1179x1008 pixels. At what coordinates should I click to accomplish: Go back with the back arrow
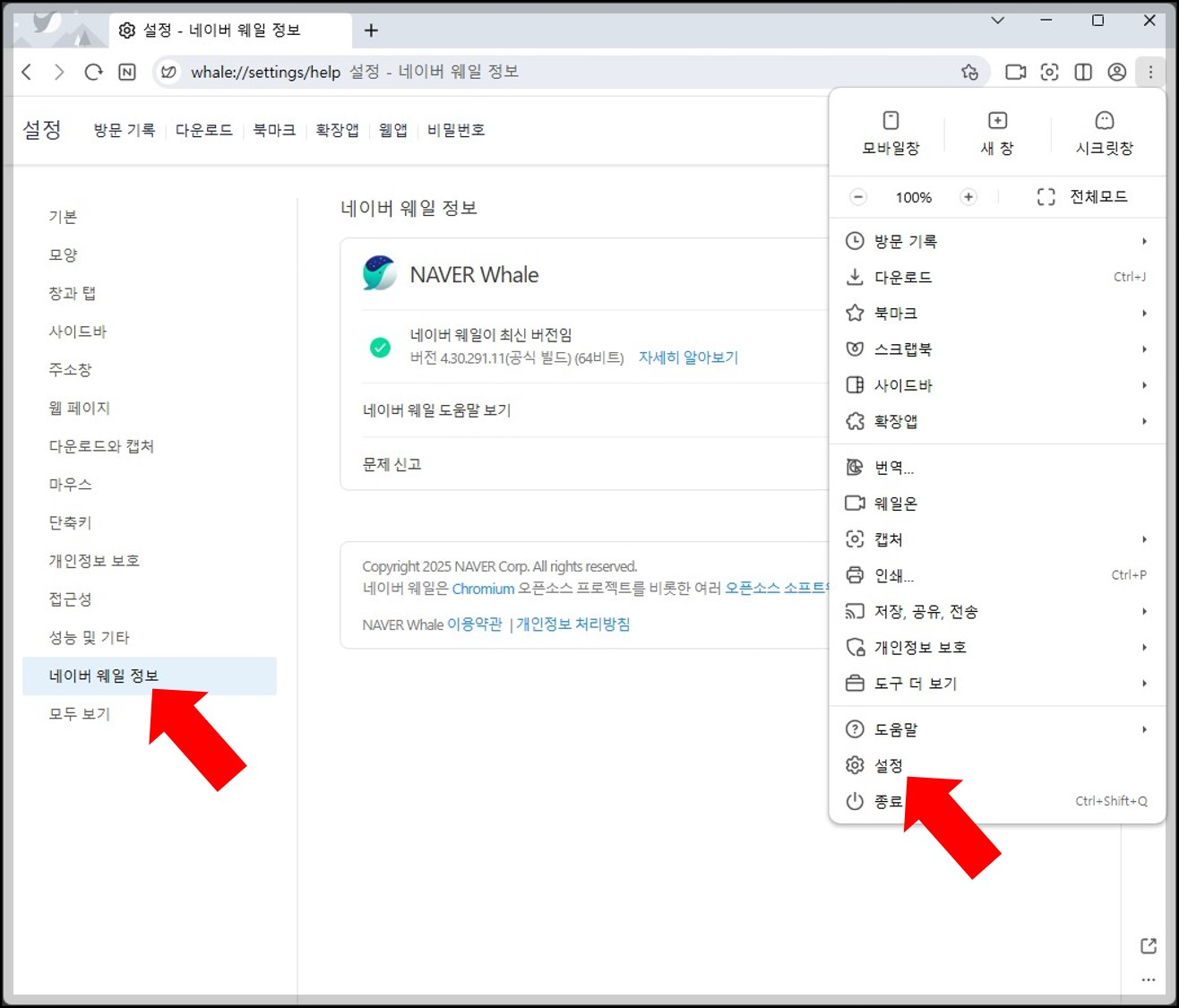point(27,72)
